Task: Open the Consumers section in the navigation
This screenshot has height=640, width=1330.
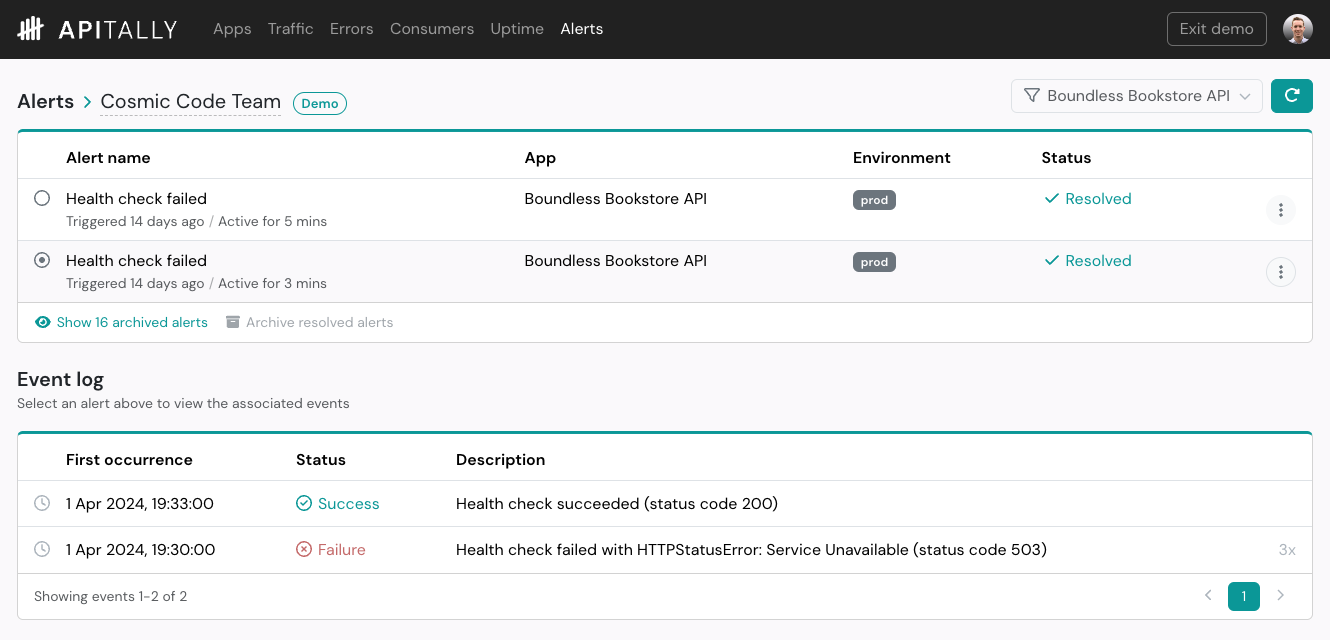Action: [x=432, y=29]
